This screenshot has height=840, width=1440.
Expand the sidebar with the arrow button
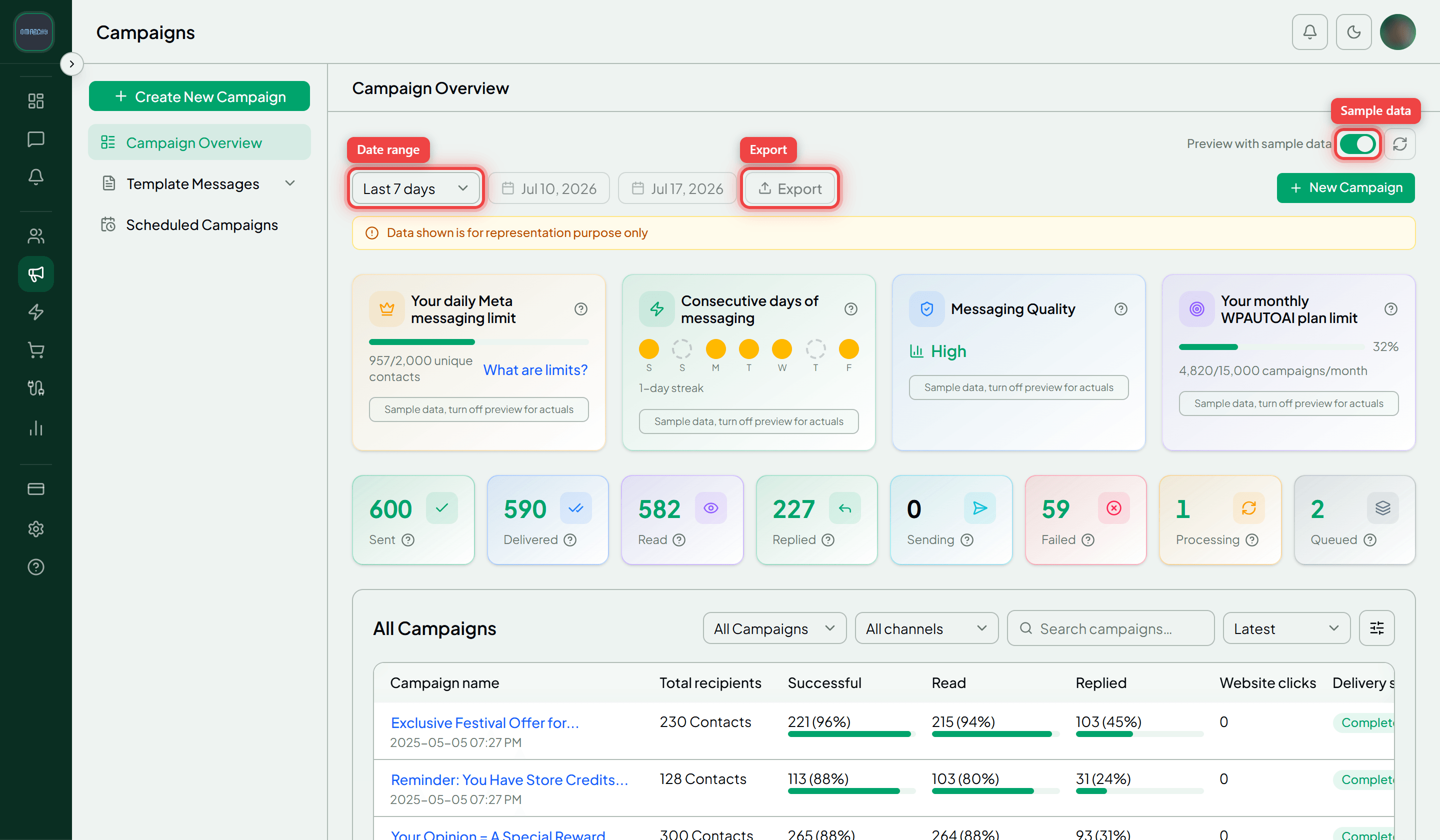point(71,64)
